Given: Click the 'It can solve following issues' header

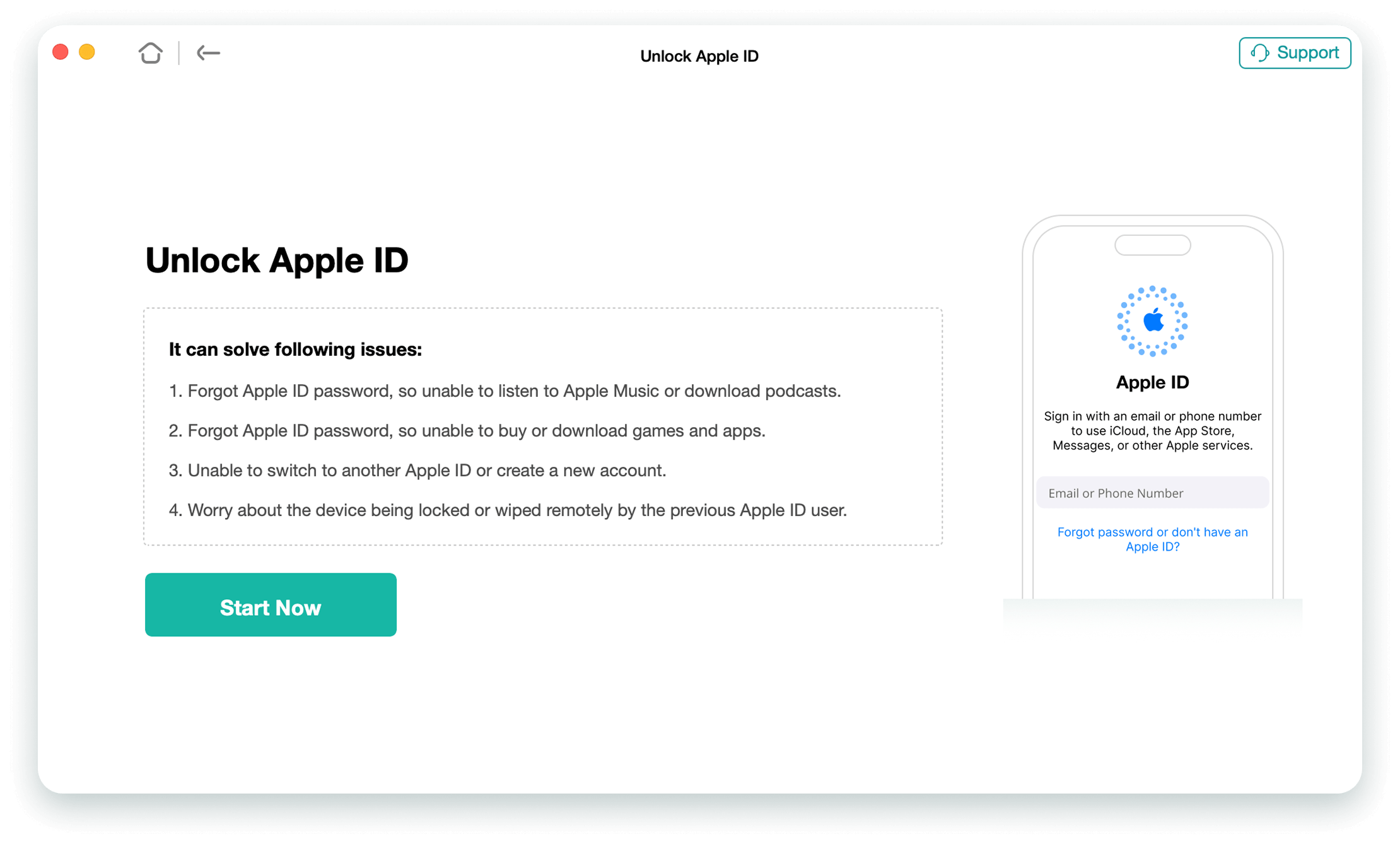Looking at the screenshot, I should point(295,349).
